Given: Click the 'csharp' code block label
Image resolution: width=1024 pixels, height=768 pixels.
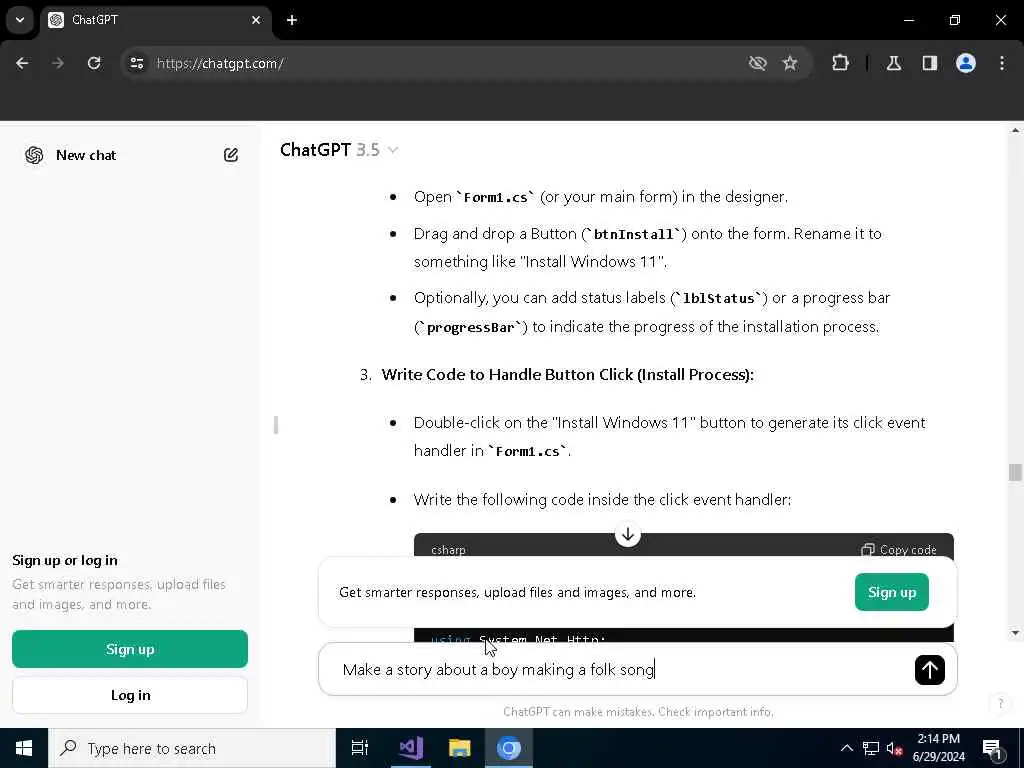Looking at the screenshot, I should (448, 549).
